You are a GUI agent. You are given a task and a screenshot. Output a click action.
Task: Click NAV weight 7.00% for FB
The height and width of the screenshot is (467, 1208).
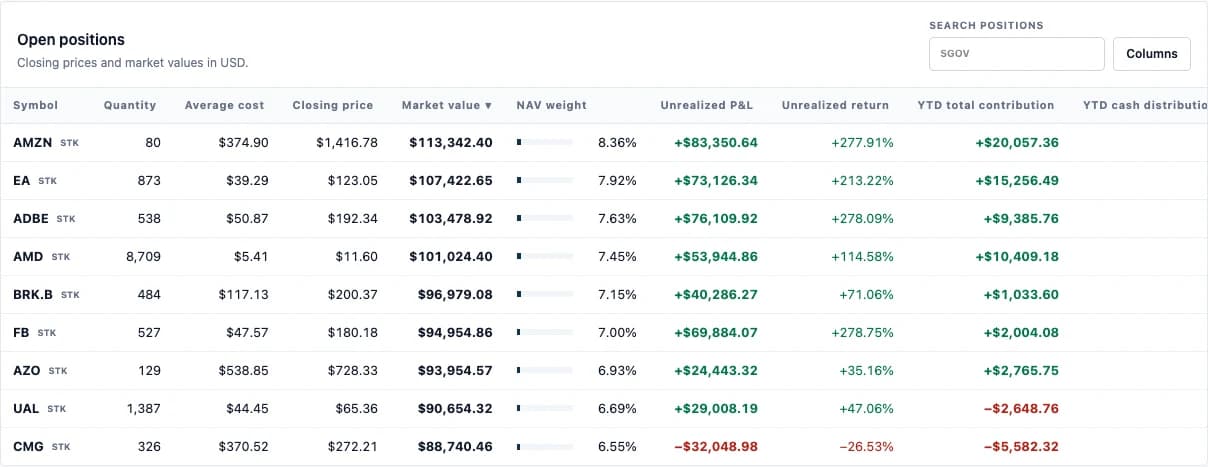(x=617, y=333)
